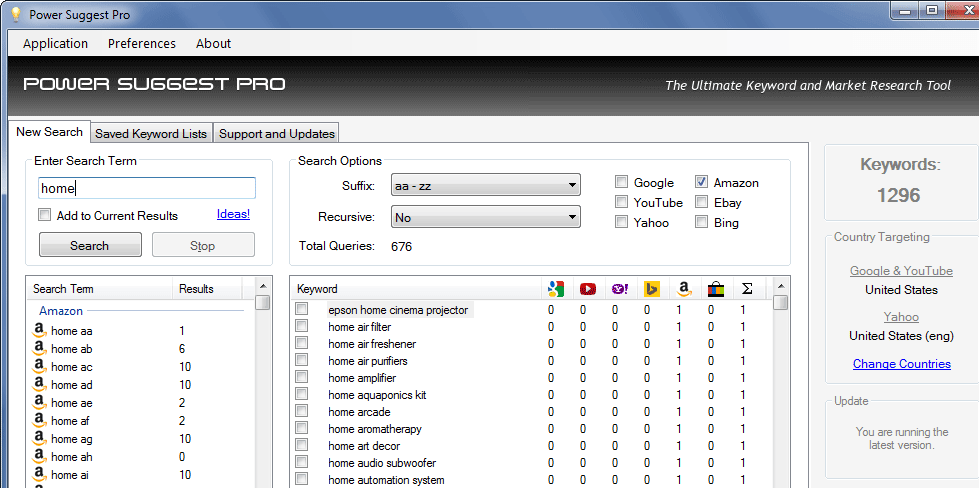
Task: Click the Amazon column header icon
Action: (x=684, y=289)
